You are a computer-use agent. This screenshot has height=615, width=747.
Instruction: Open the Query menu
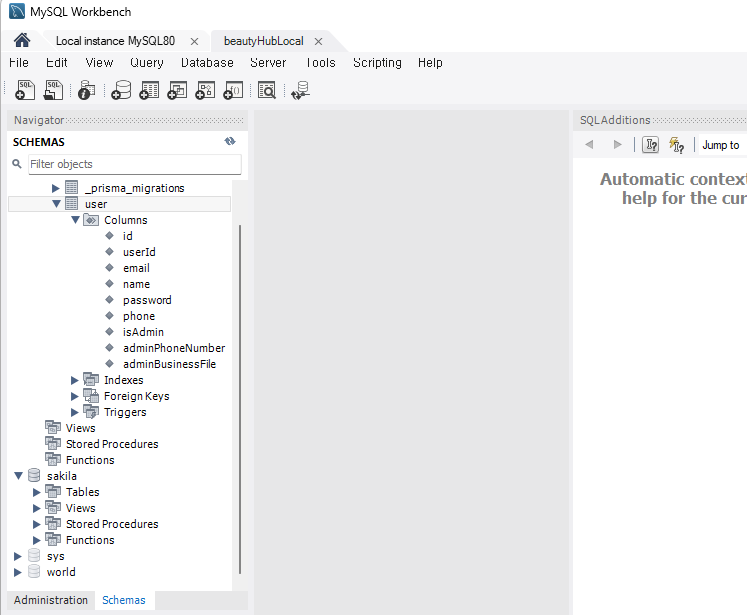click(x=147, y=62)
